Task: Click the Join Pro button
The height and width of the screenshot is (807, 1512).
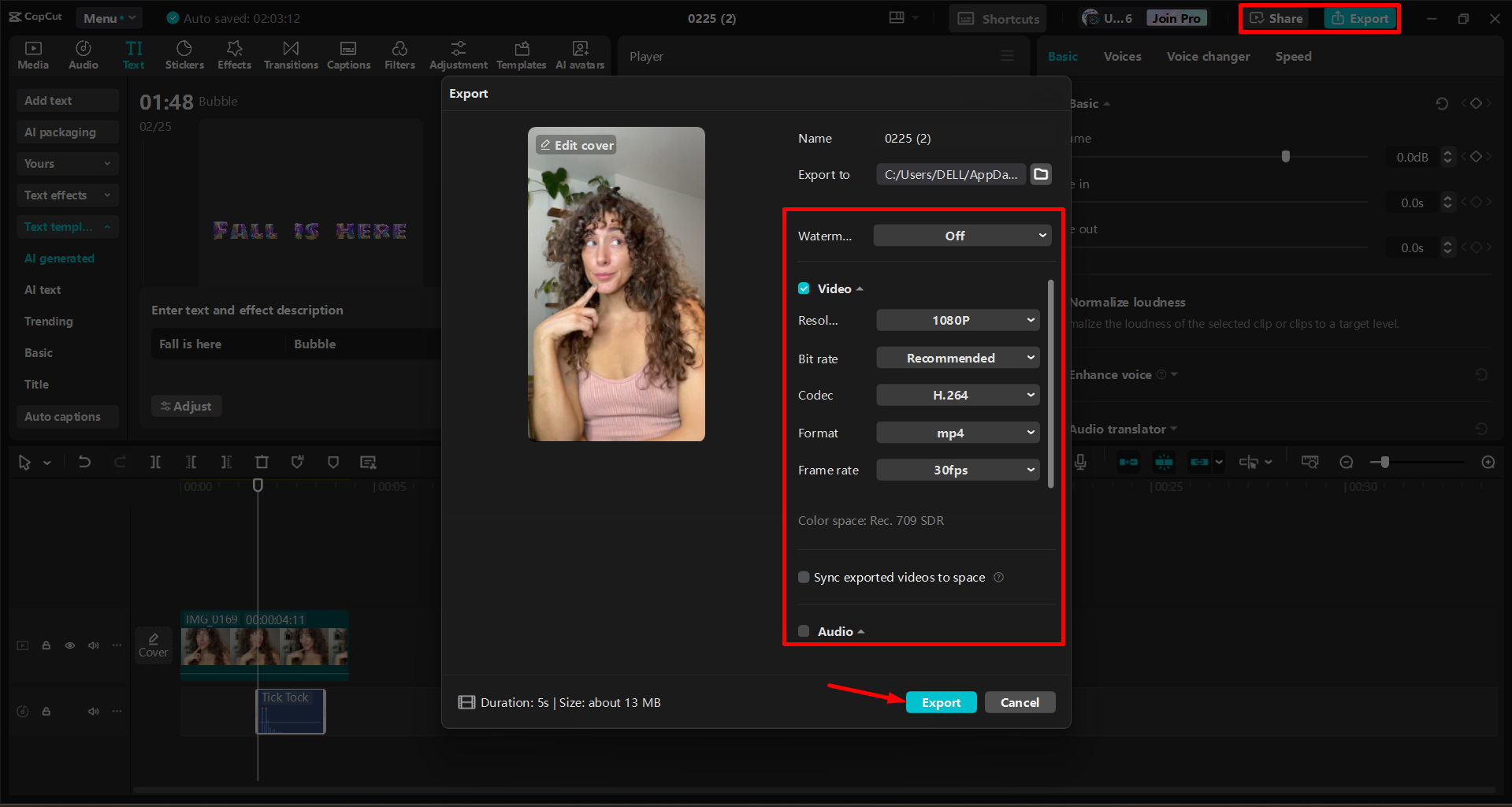Action: pos(1176,17)
